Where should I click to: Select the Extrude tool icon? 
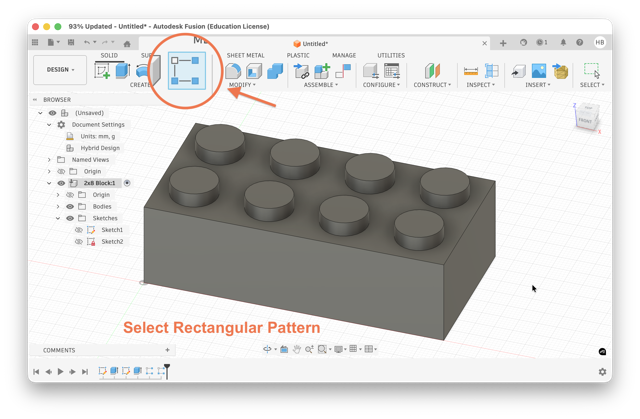point(122,70)
